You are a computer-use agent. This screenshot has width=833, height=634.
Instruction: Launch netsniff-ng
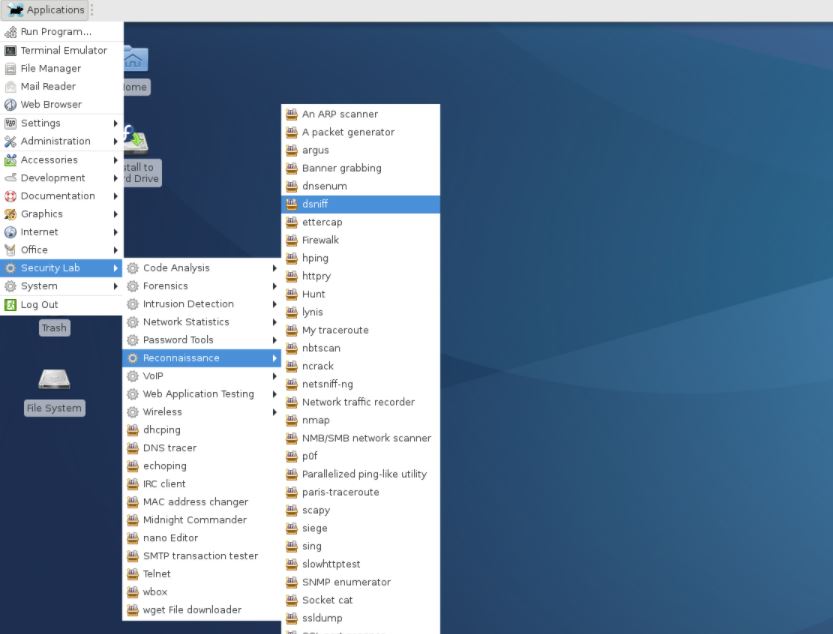click(361, 384)
